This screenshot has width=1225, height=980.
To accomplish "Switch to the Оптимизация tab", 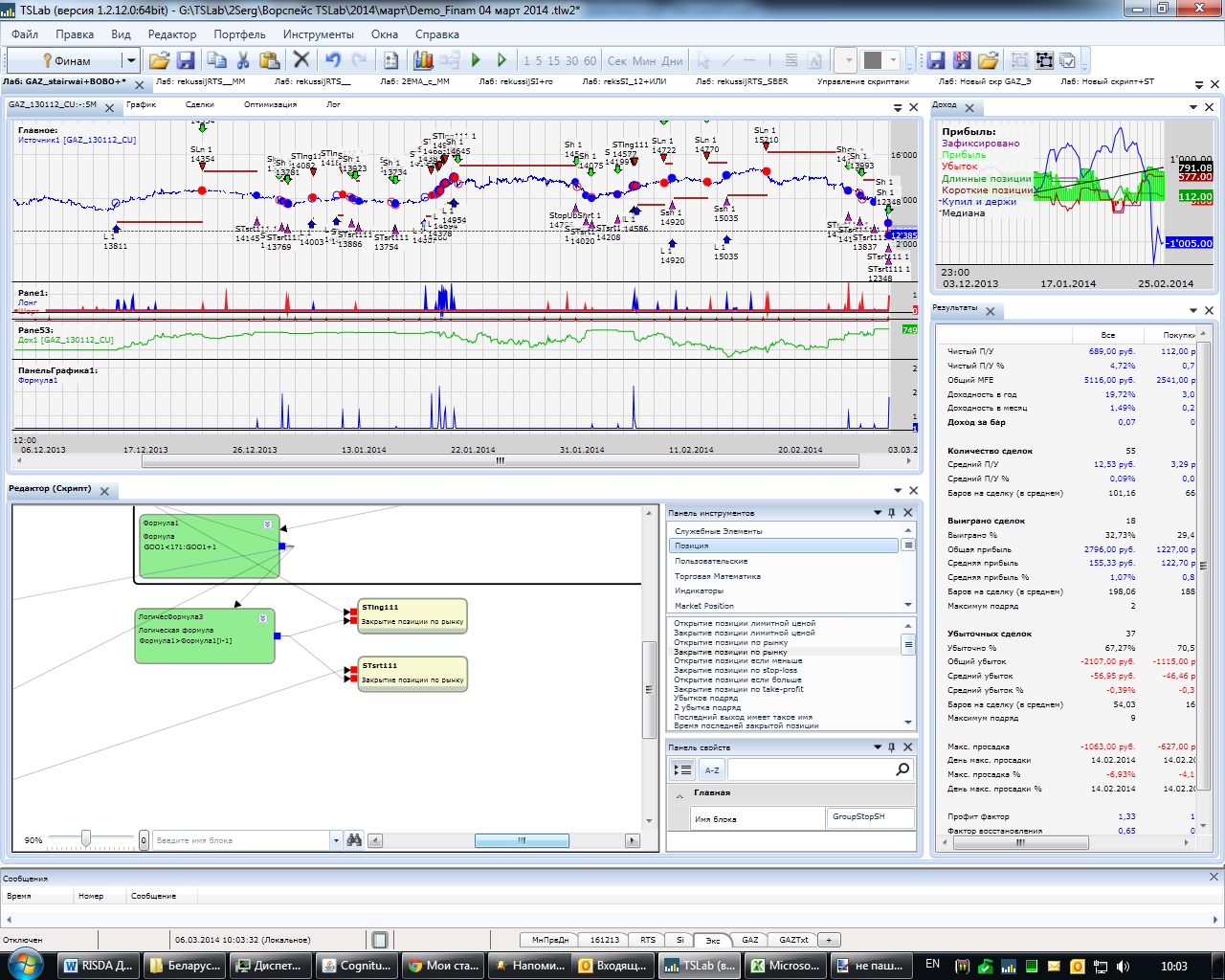I will coord(270,104).
